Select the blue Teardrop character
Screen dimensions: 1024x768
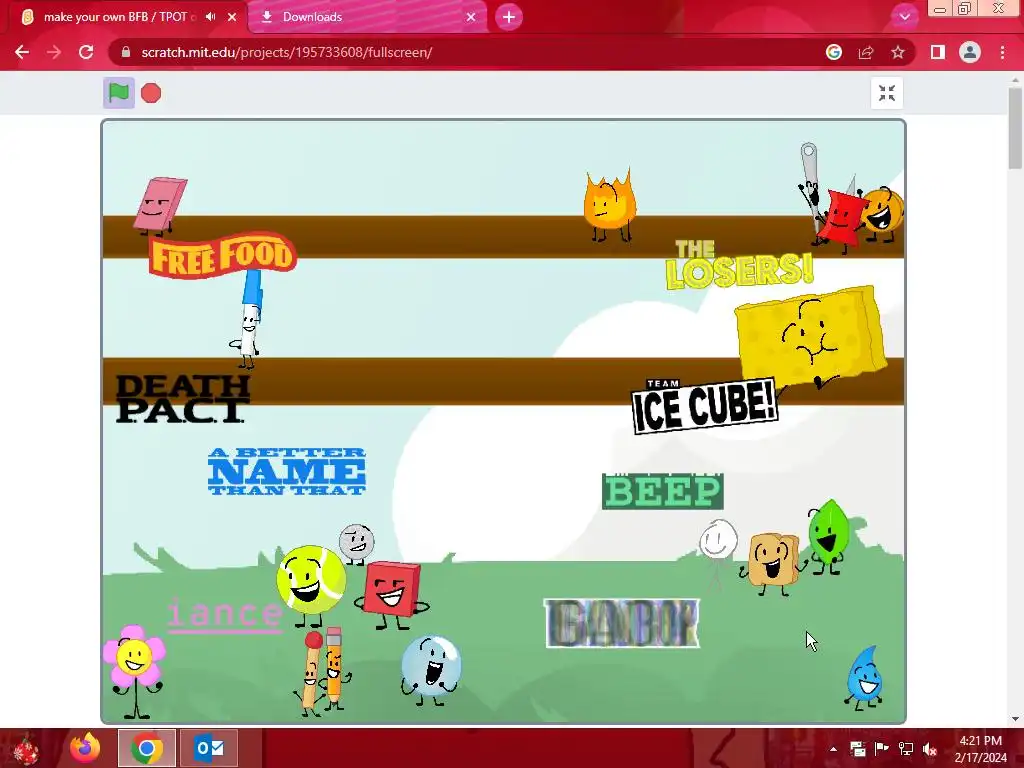(x=865, y=677)
